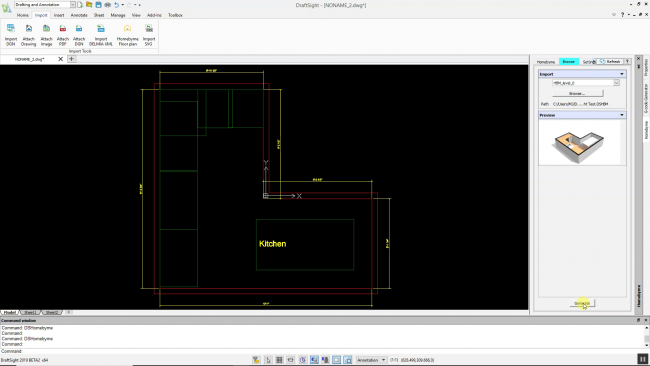Click the help question mark in title bar

click(622, 15)
